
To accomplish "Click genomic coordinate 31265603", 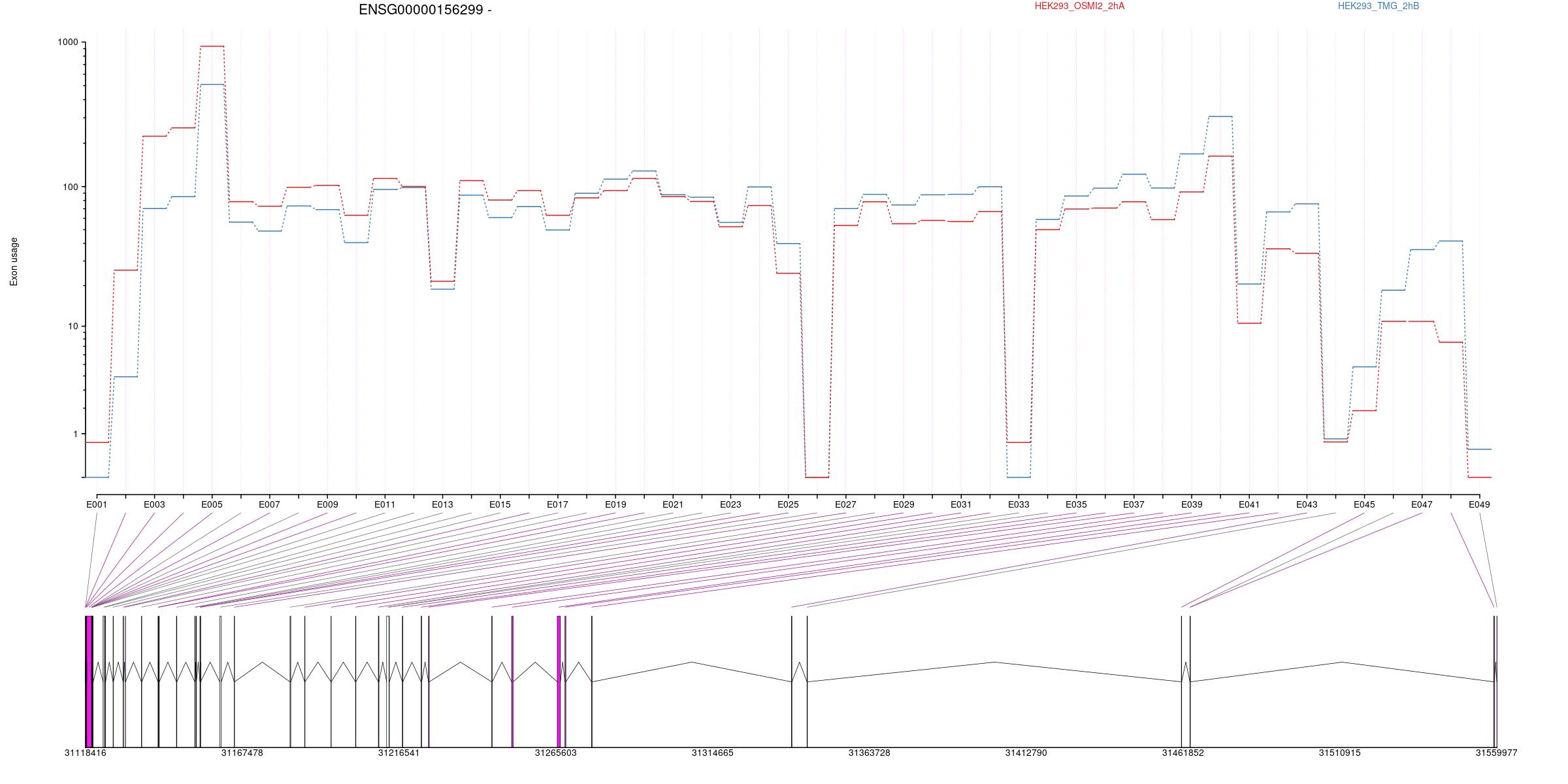I will (556, 753).
